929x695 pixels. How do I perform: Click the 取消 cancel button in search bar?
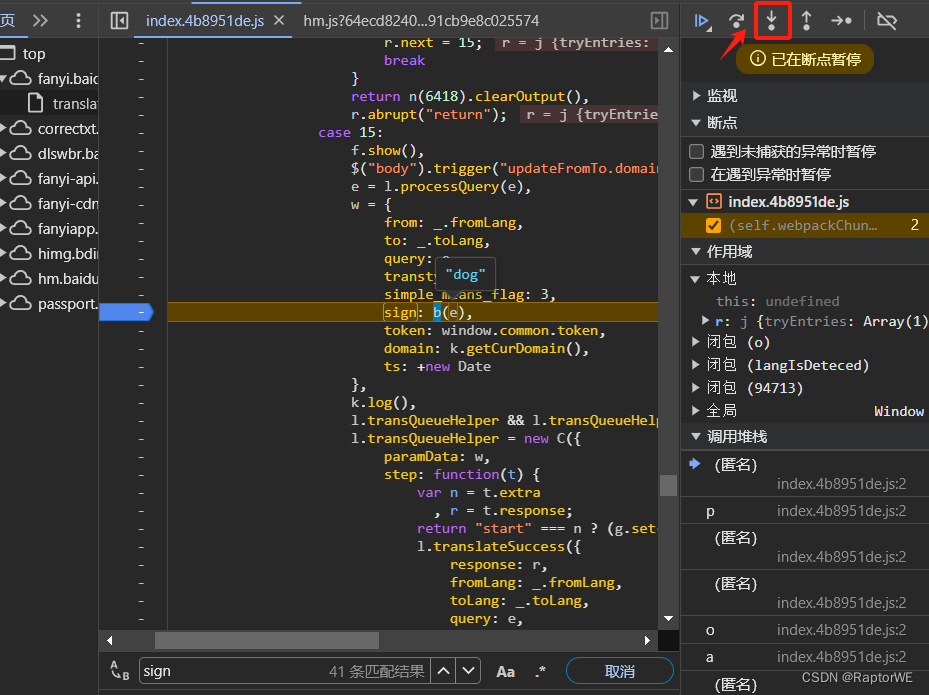click(x=619, y=671)
